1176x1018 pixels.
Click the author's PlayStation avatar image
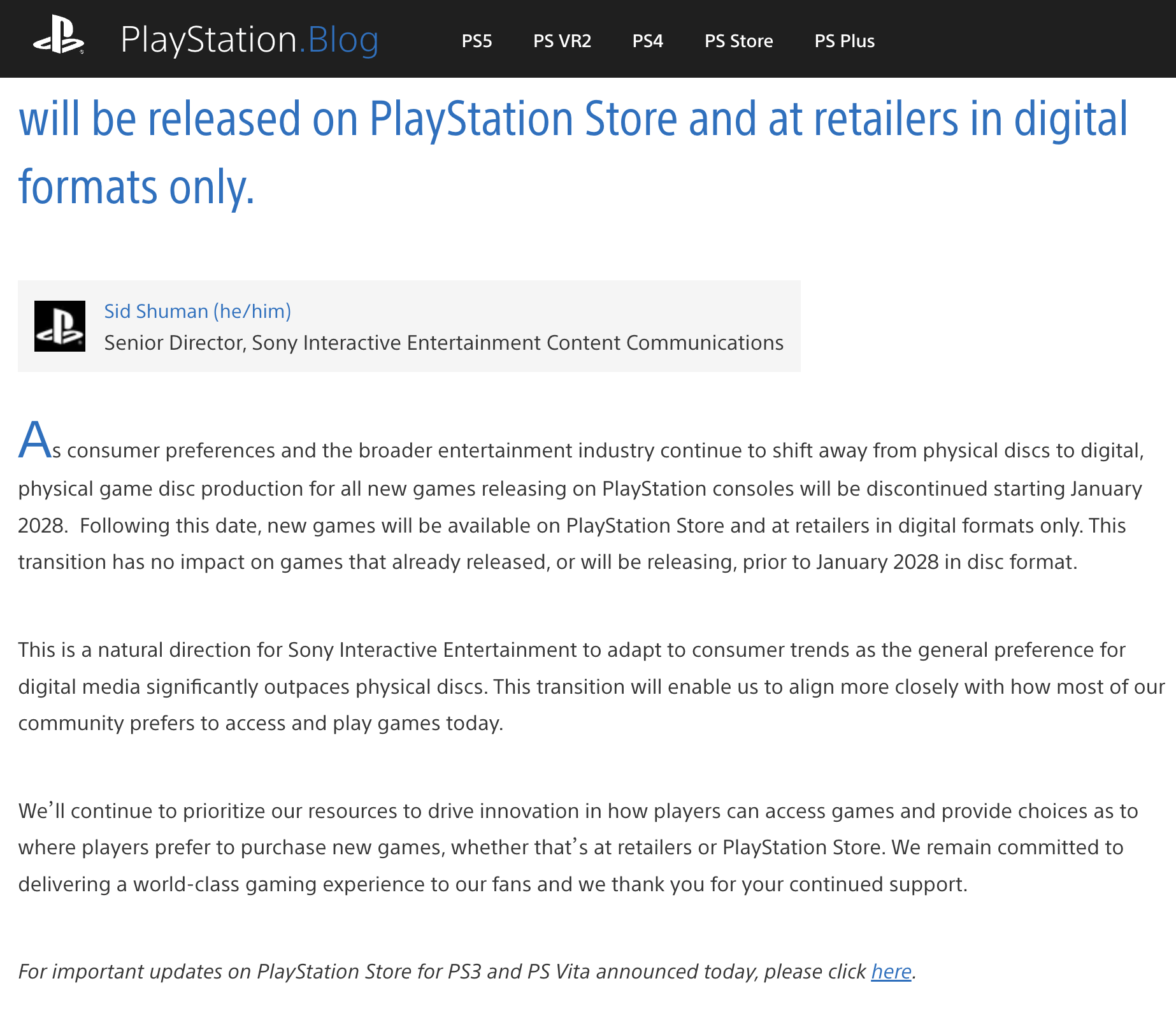pos(60,326)
